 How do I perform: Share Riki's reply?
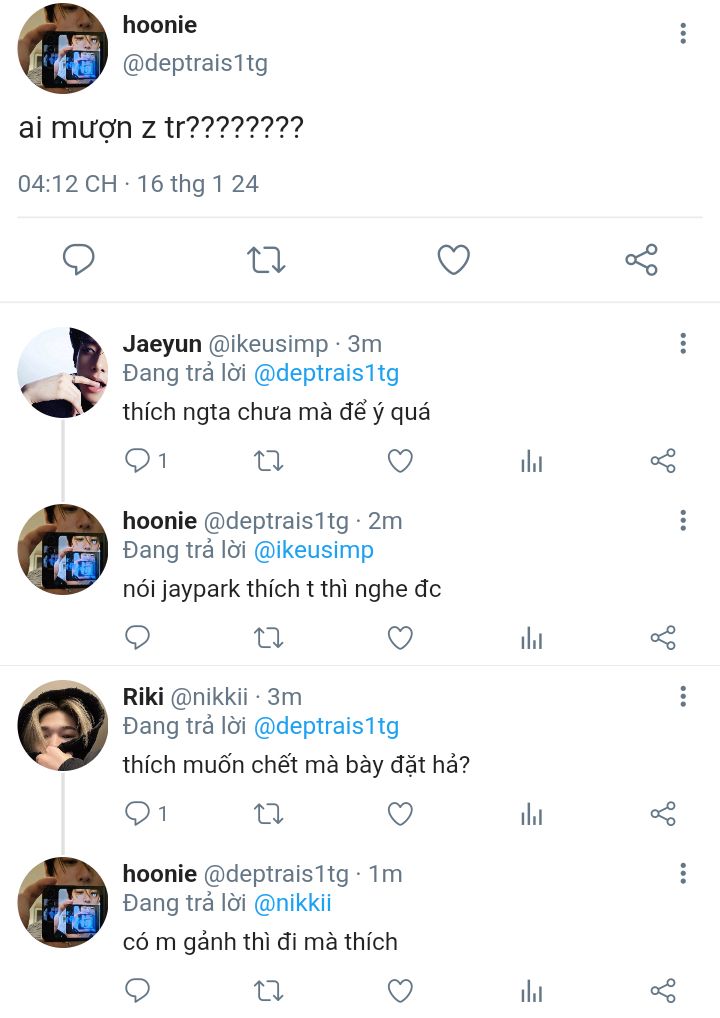pos(663,814)
